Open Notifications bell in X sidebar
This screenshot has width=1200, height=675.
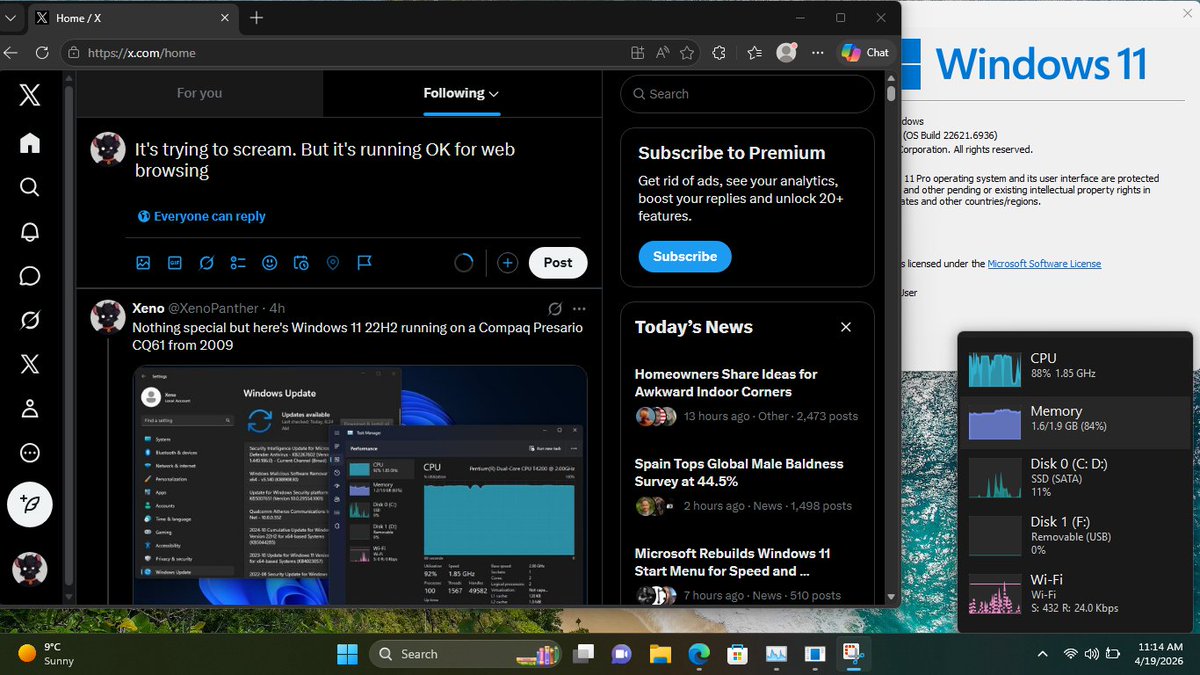coord(30,232)
